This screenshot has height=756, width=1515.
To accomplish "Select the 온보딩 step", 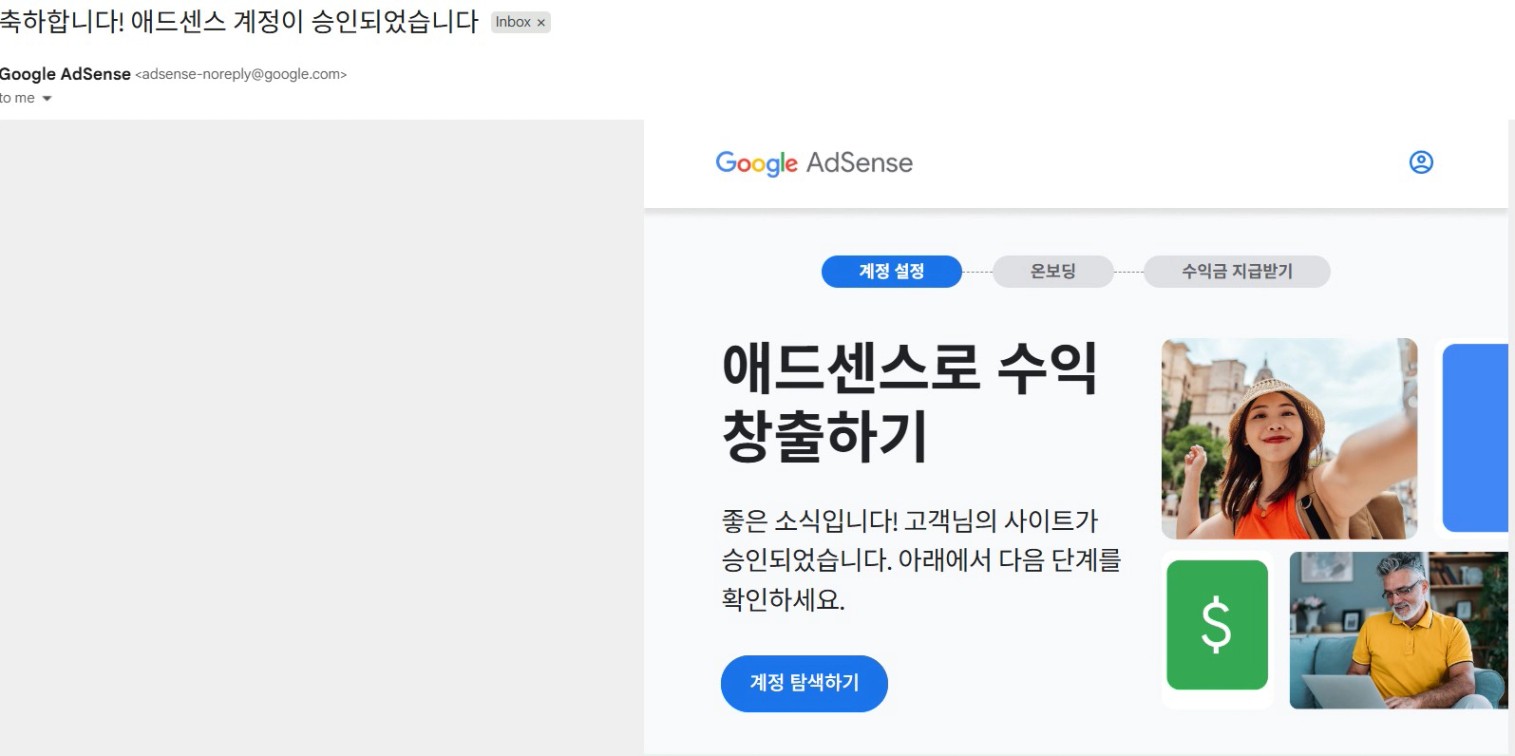I will click(1052, 271).
